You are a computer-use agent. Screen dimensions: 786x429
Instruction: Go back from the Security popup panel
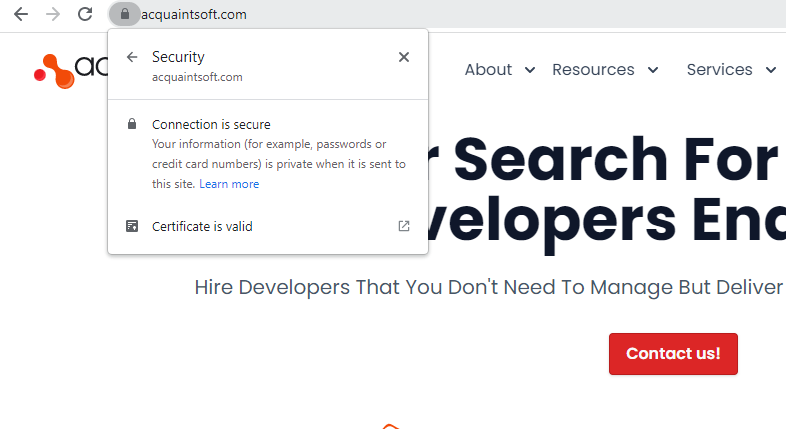pos(132,57)
